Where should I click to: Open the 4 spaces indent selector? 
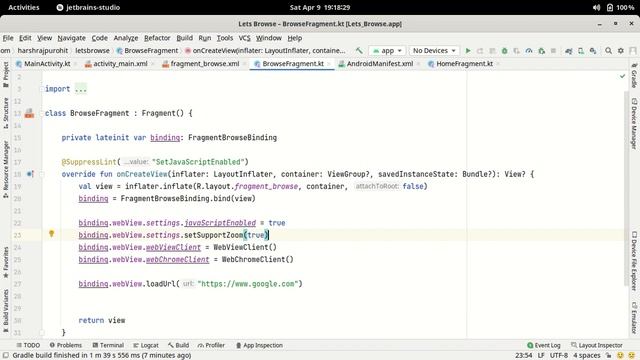click(x=587, y=355)
